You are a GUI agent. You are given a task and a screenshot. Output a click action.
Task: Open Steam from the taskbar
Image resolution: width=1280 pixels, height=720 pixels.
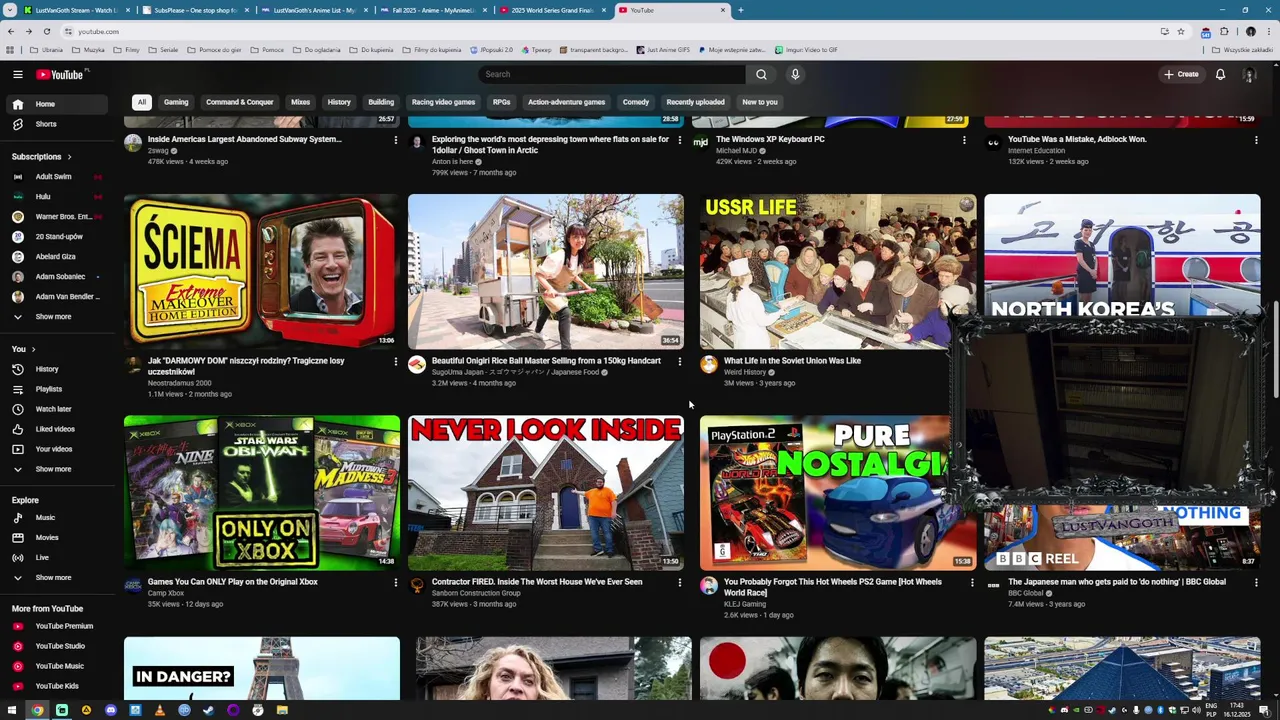208,710
